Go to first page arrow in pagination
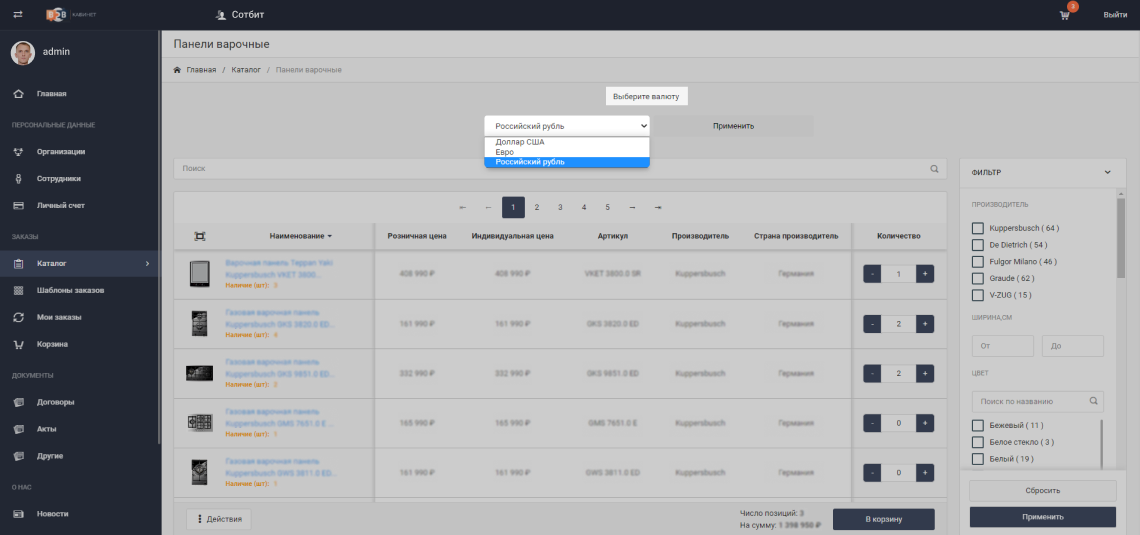 pyautogui.click(x=462, y=207)
